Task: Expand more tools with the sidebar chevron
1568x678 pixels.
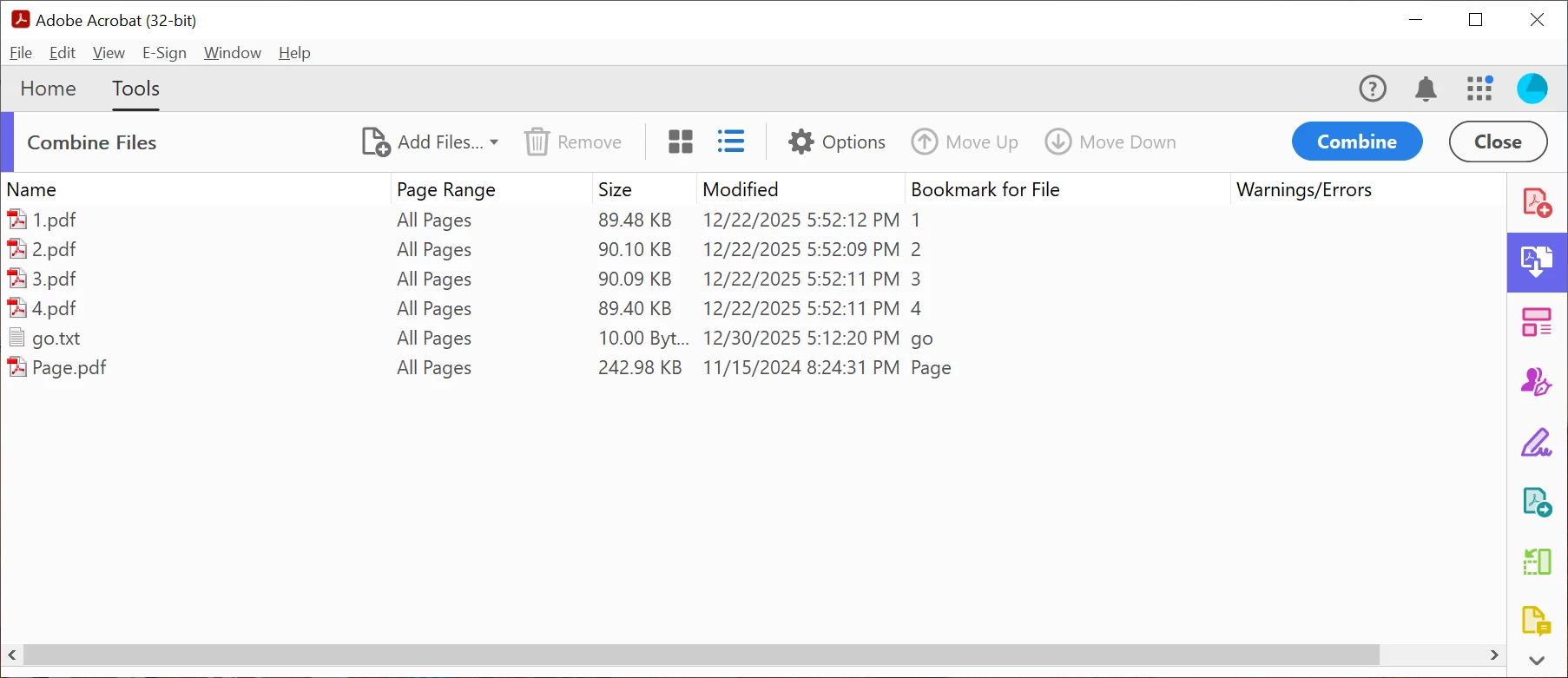Action: 1537,661
